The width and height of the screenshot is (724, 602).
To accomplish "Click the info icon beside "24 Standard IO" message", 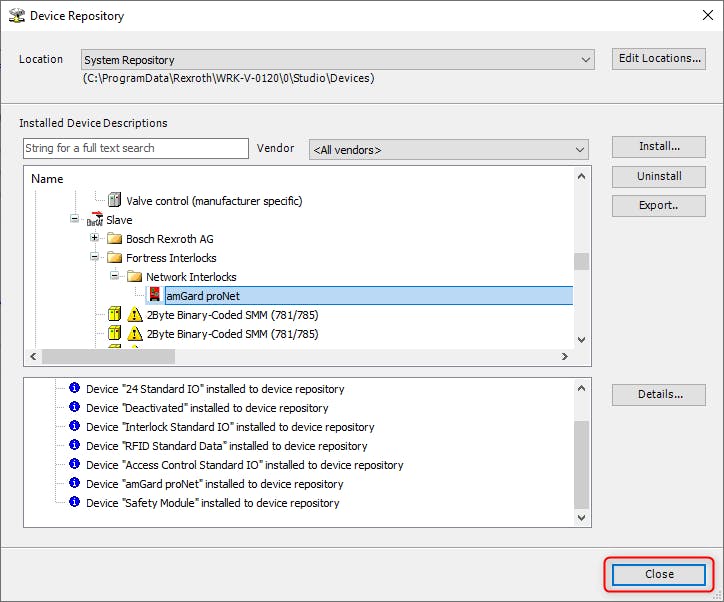I will 74,388.
